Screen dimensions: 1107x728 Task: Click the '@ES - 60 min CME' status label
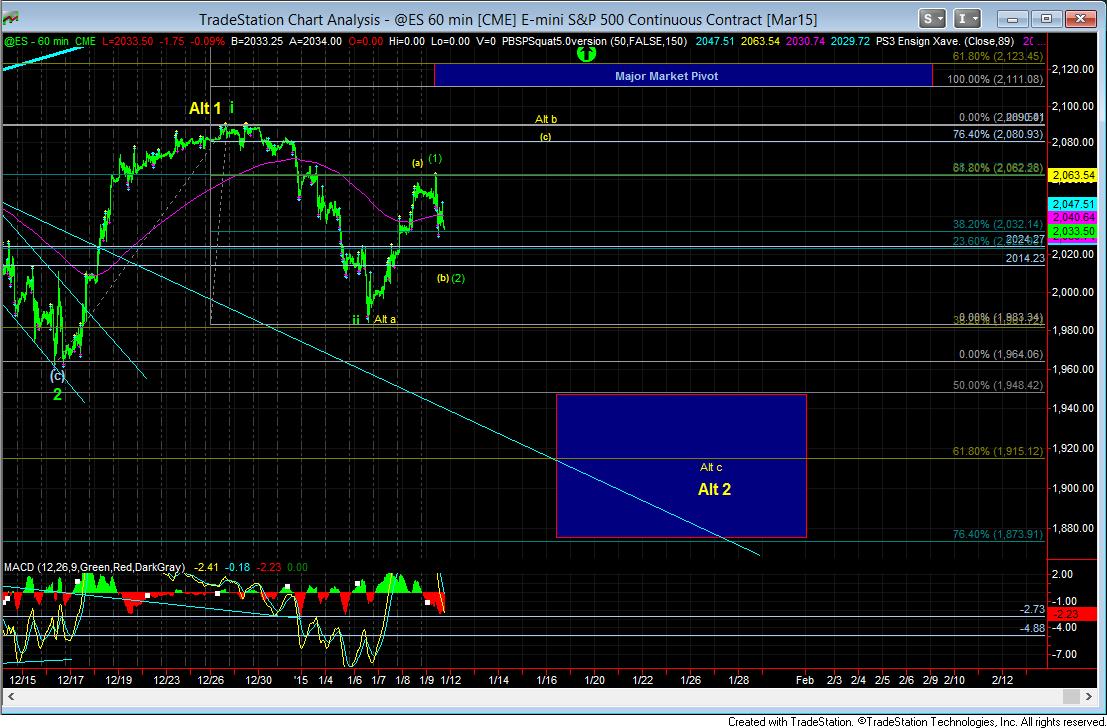point(50,42)
